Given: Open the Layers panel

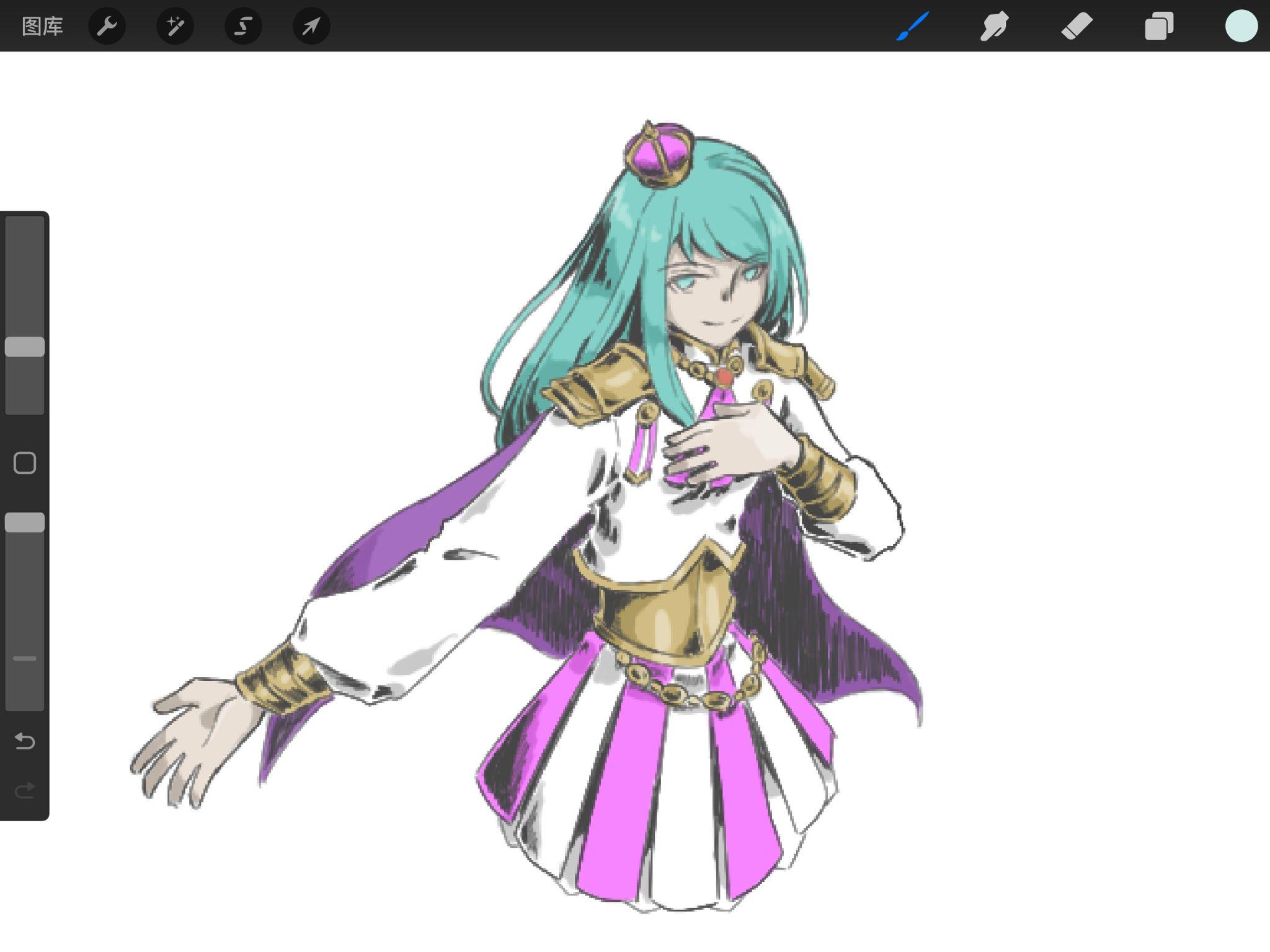Looking at the screenshot, I should (x=1159, y=26).
